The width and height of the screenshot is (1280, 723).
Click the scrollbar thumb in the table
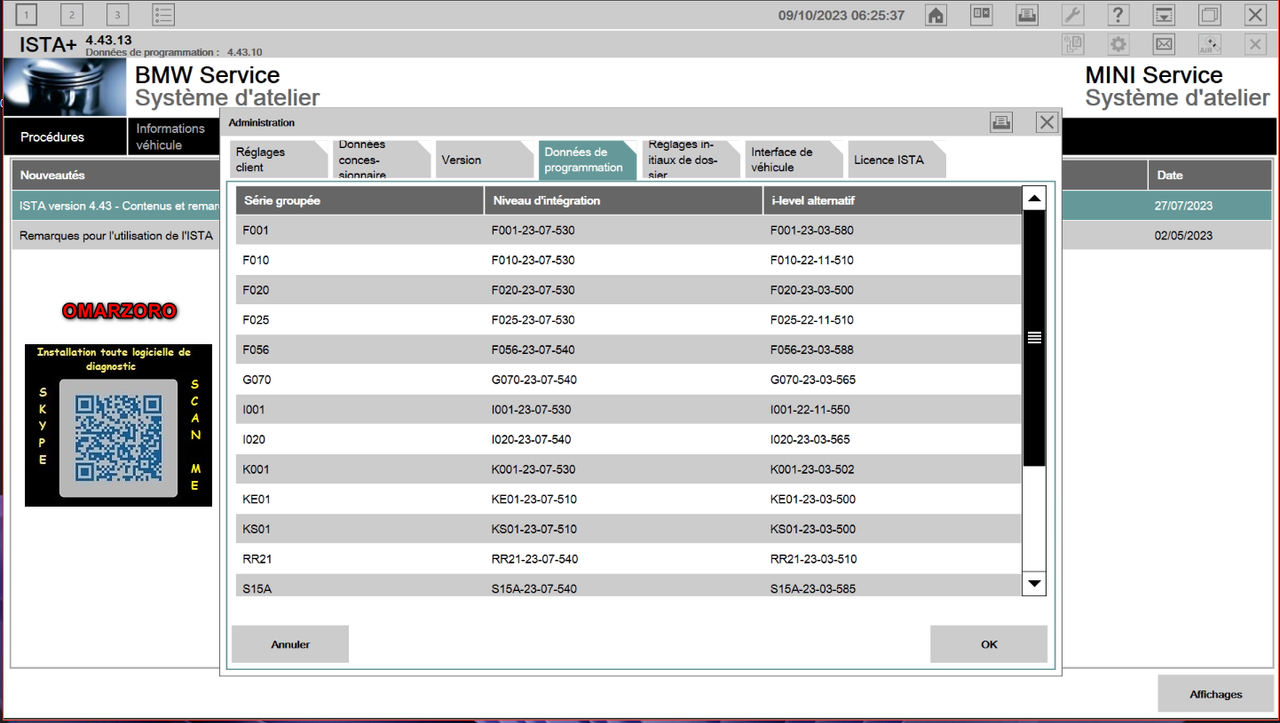pyautogui.click(x=1034, y=338)
